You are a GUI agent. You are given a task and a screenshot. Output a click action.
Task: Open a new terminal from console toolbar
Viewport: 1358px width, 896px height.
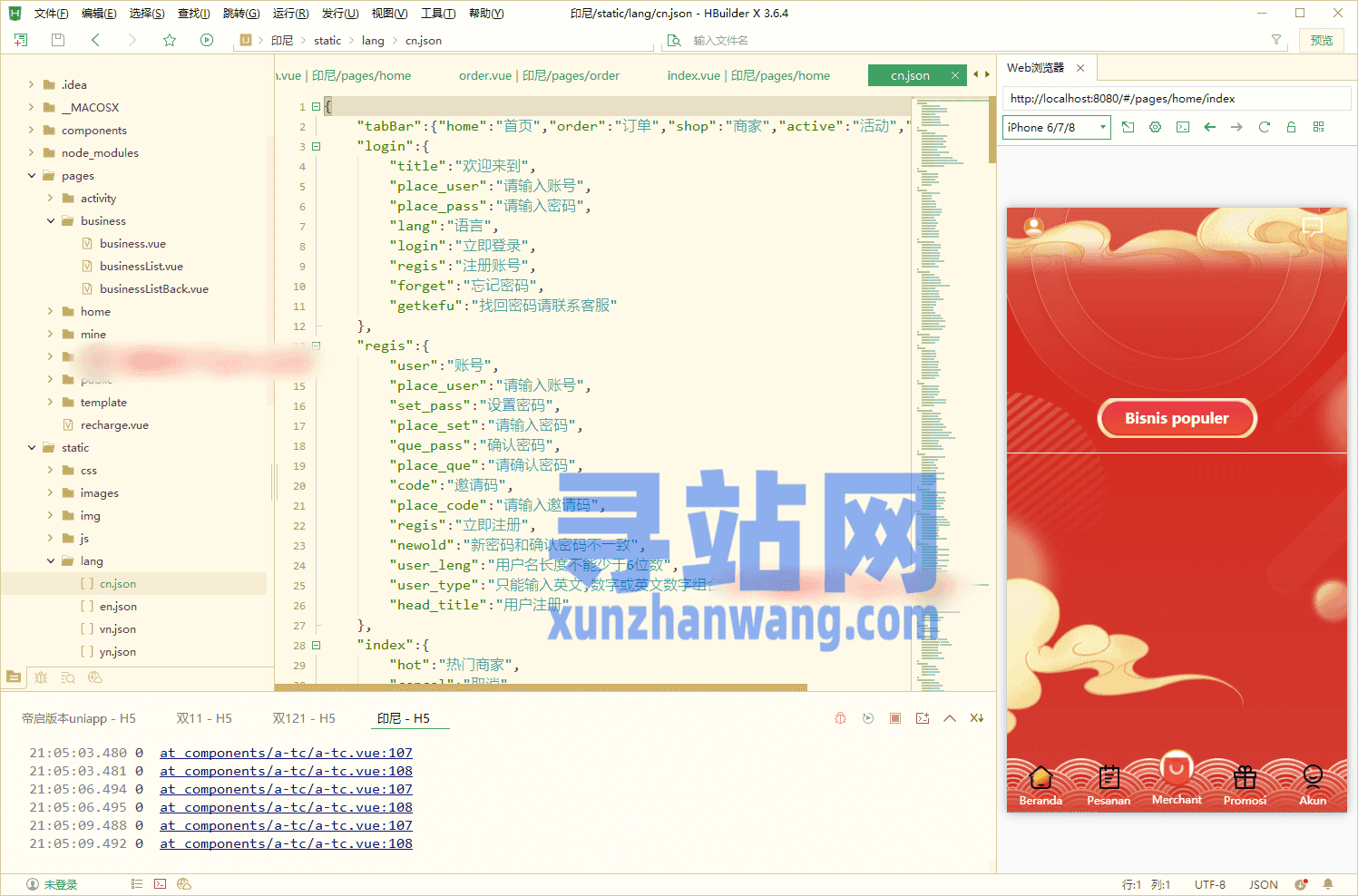pos(923,718)
